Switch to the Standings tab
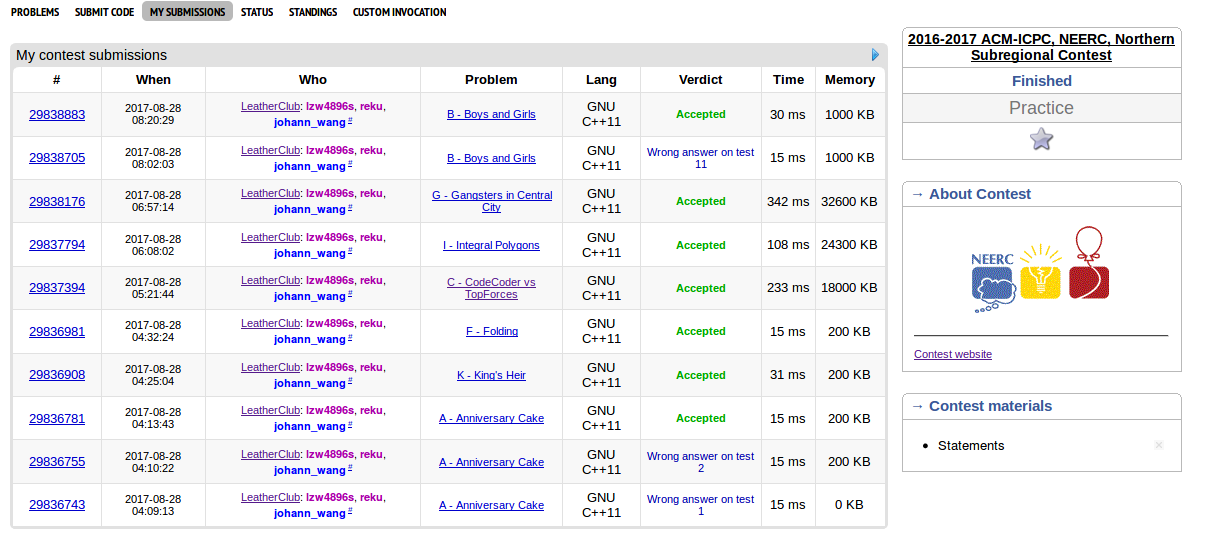Image resolution: width=1207 pixels, height=542 pixels. (x=313, y=12)
